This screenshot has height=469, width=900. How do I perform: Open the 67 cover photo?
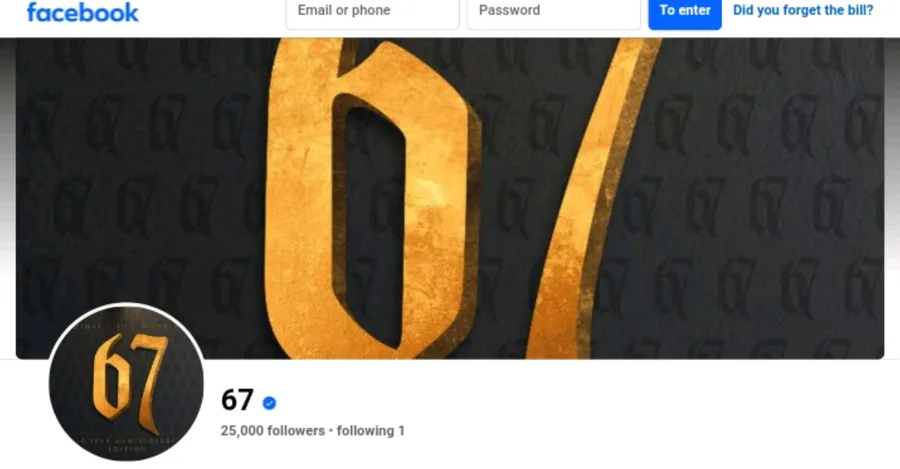(450, 199)
